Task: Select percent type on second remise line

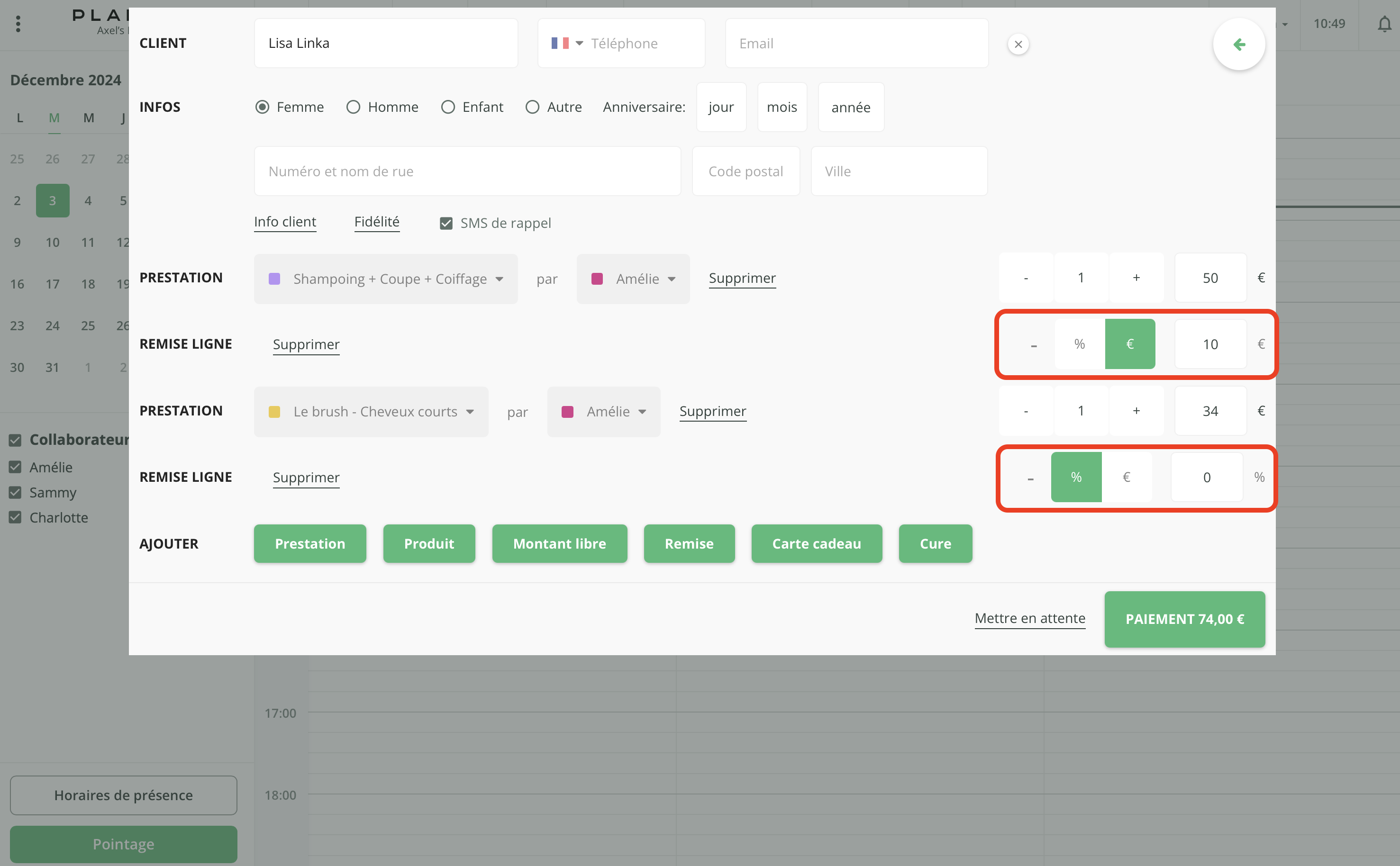Action: (x=1076, y=477)
